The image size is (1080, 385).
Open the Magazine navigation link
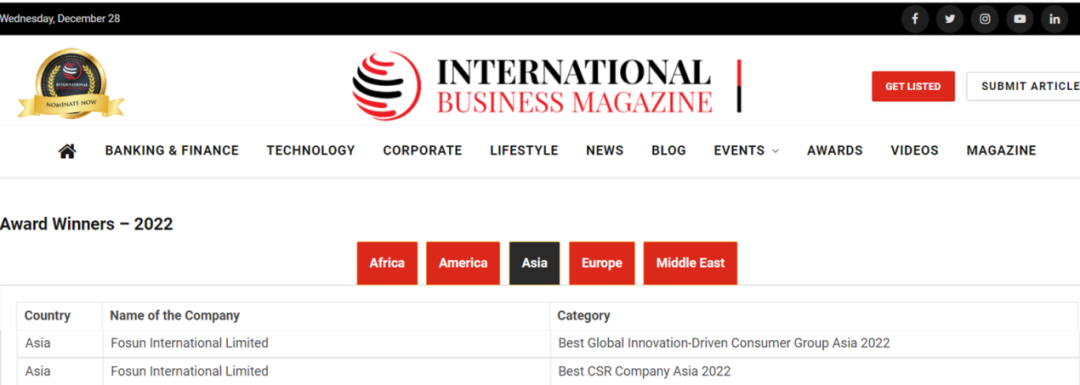click(x=1001, y=150)
